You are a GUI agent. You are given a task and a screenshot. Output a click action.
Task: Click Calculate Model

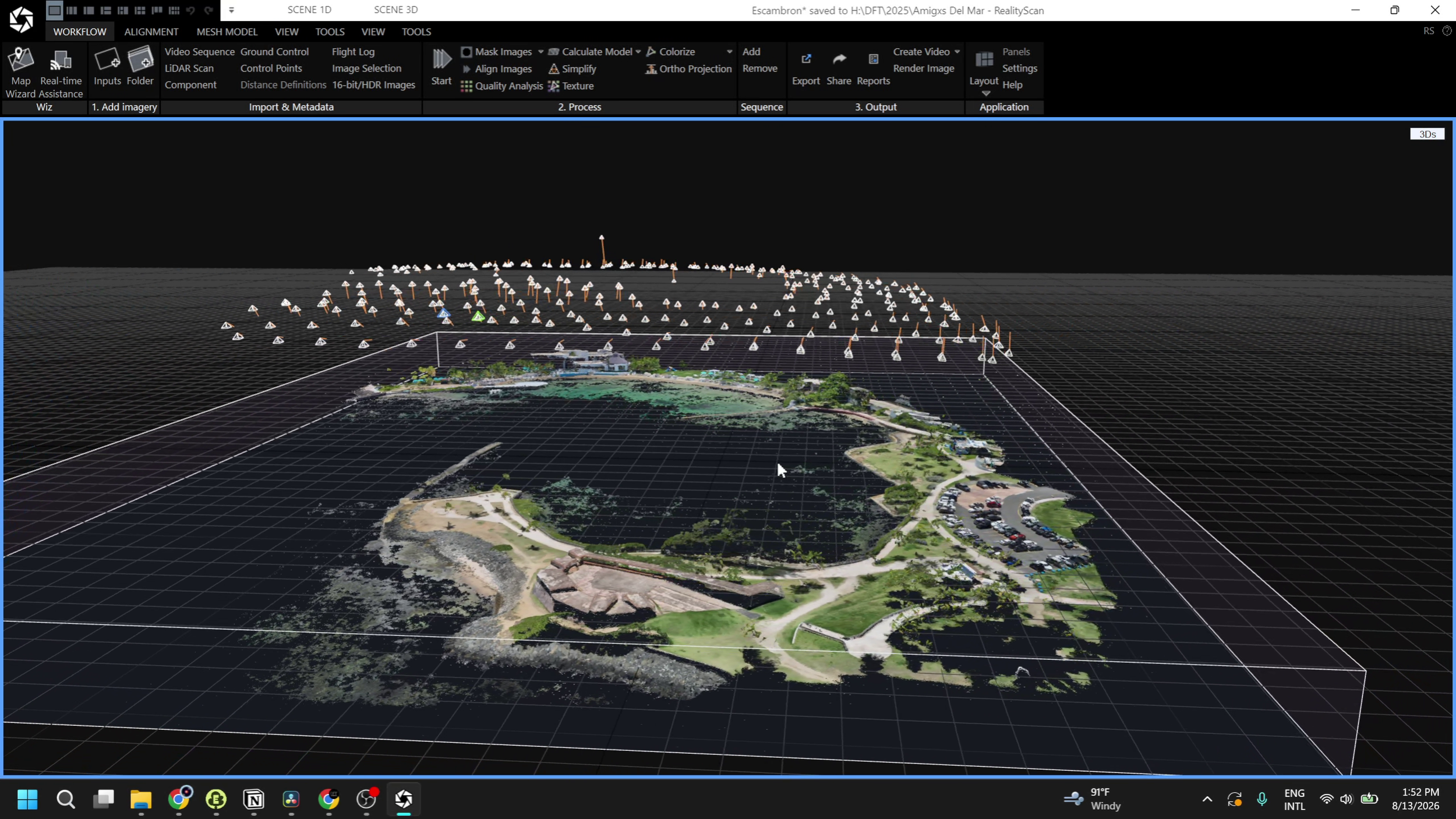591,52
